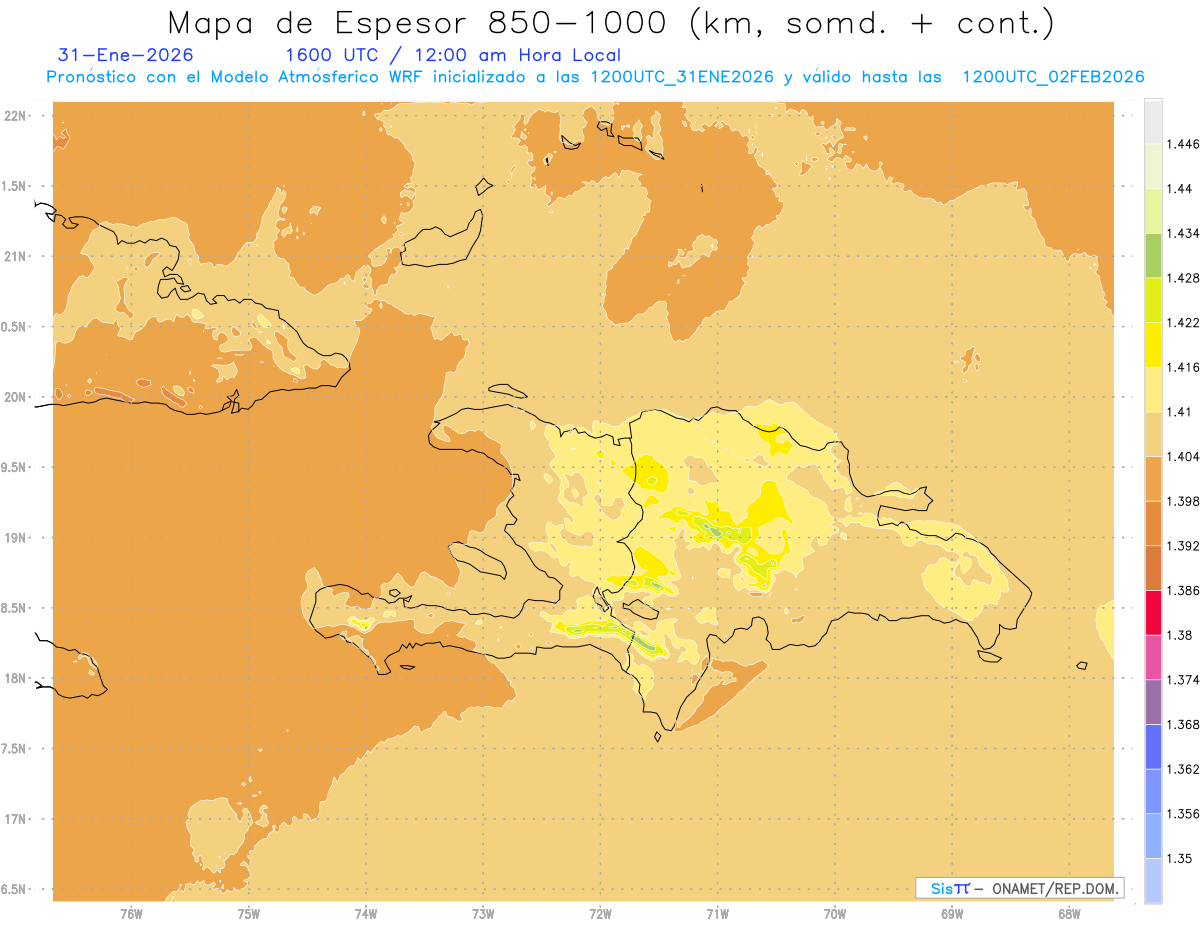Click the '17N' latitude label
Viewport: 1200px width, 927px height.
click(17, 819)
